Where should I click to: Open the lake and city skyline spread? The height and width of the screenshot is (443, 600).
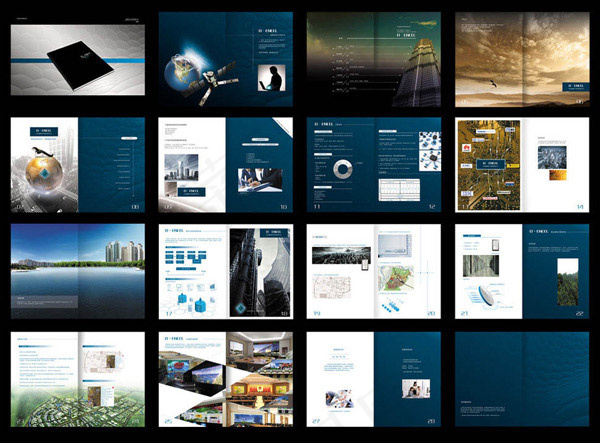pos(76,269)
